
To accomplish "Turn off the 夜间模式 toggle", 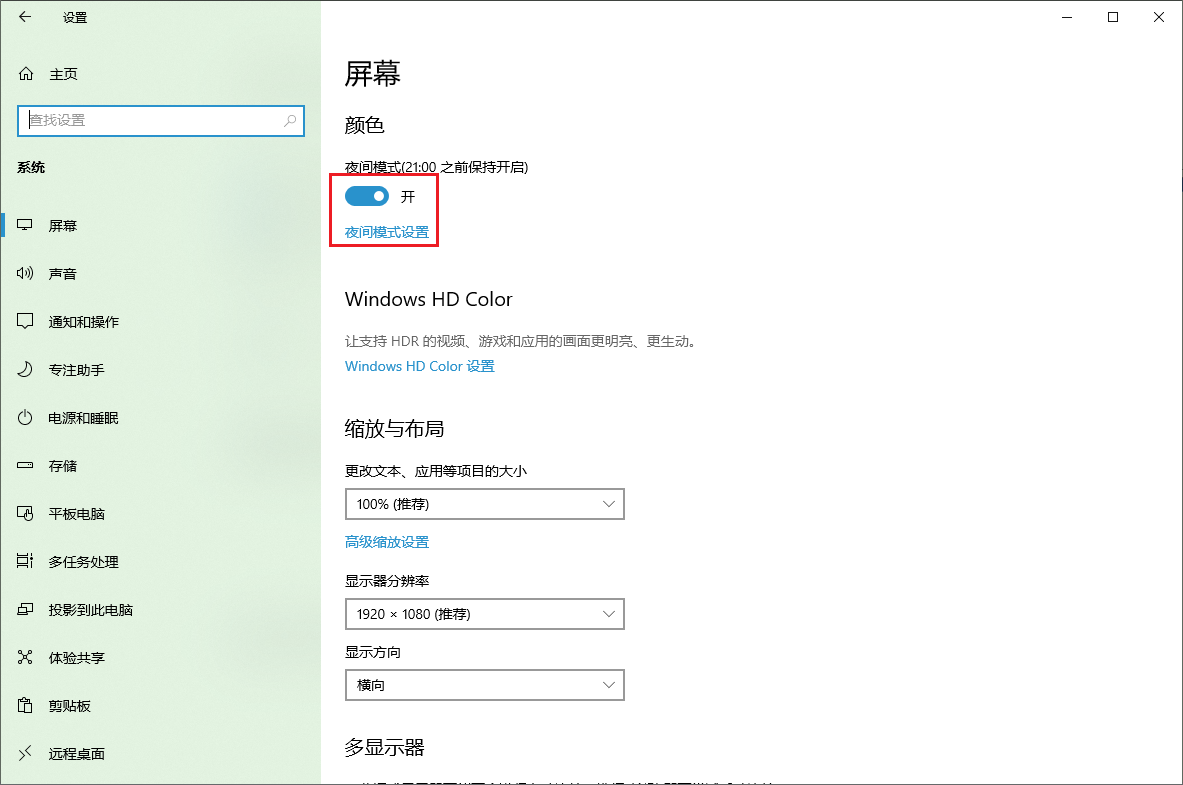I will click(x=367, y=196).
